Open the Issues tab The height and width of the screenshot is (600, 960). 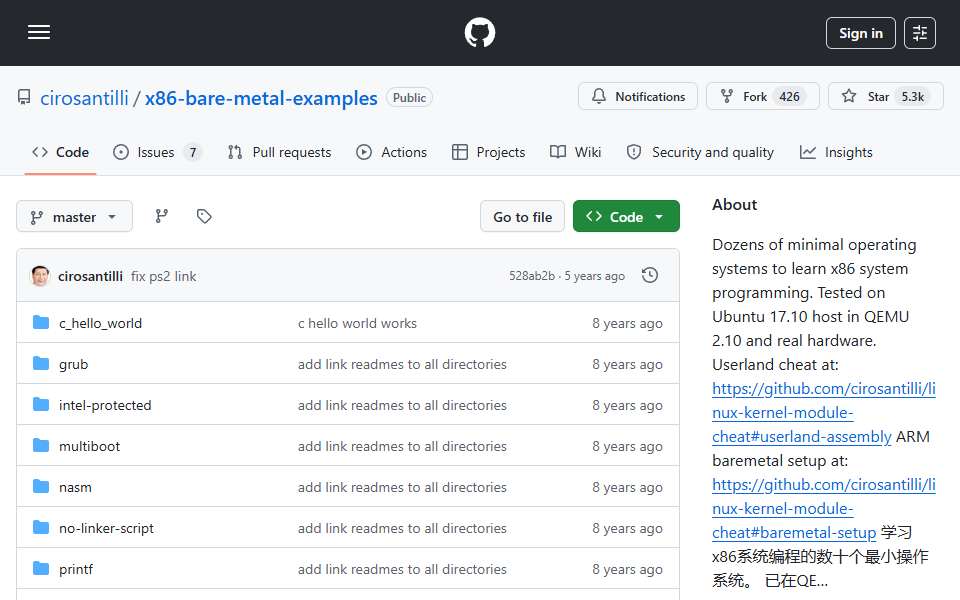pyautogui.click(x=157, y=152)
